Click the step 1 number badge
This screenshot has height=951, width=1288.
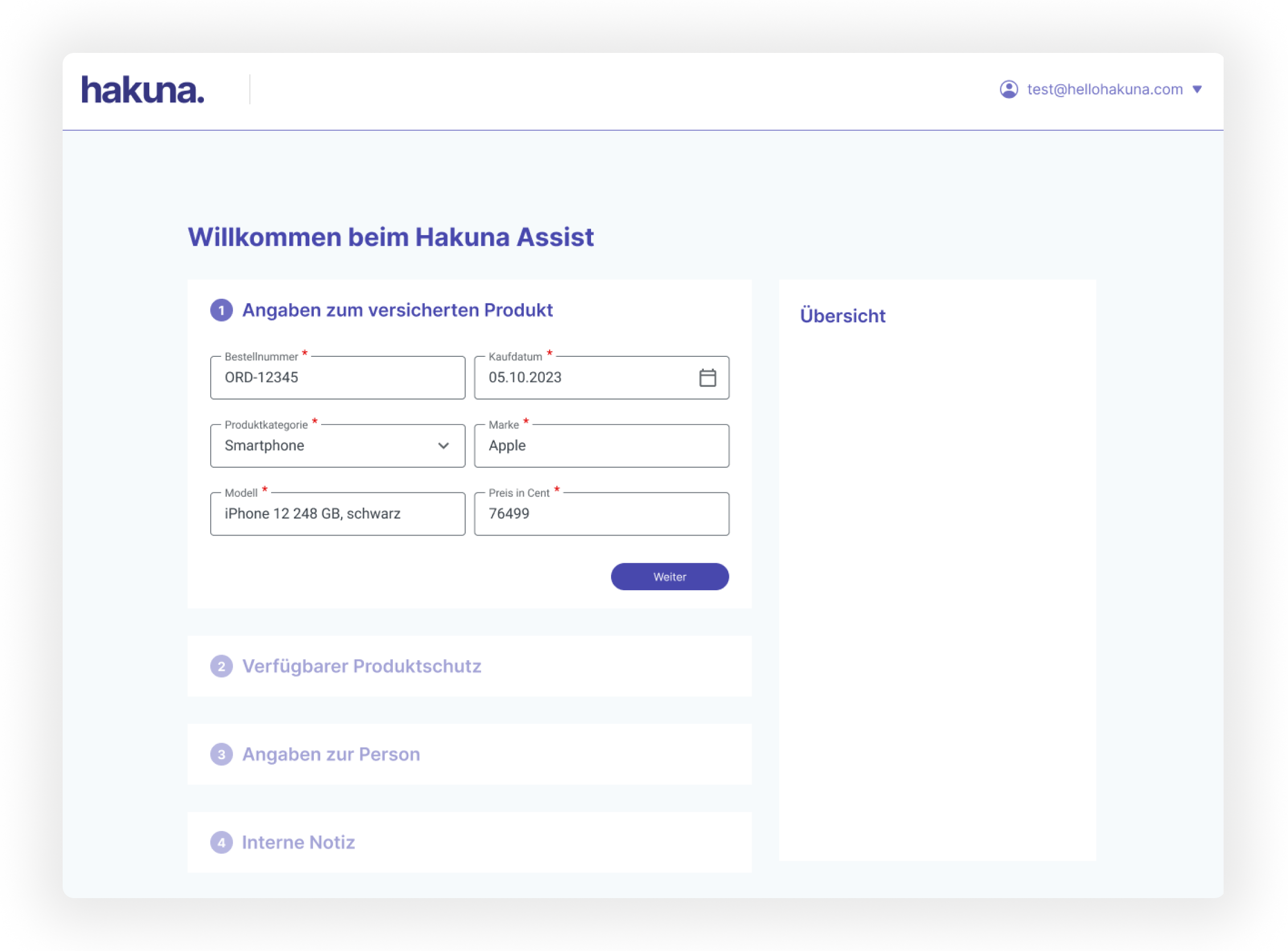click(x=221, y=310)
